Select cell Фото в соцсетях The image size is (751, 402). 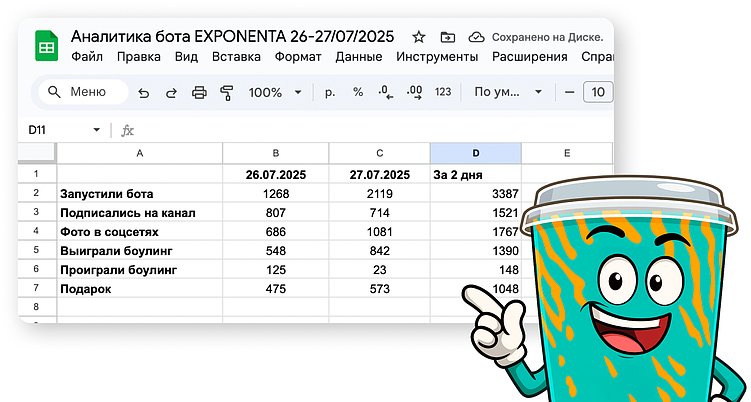pos(139,231)
